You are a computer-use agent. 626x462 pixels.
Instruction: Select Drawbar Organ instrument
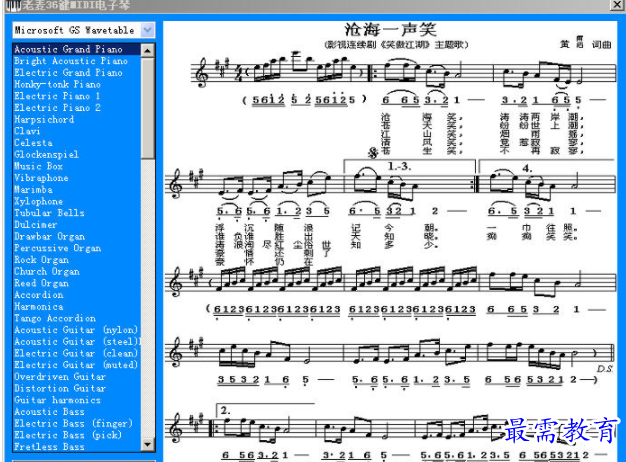77,236
